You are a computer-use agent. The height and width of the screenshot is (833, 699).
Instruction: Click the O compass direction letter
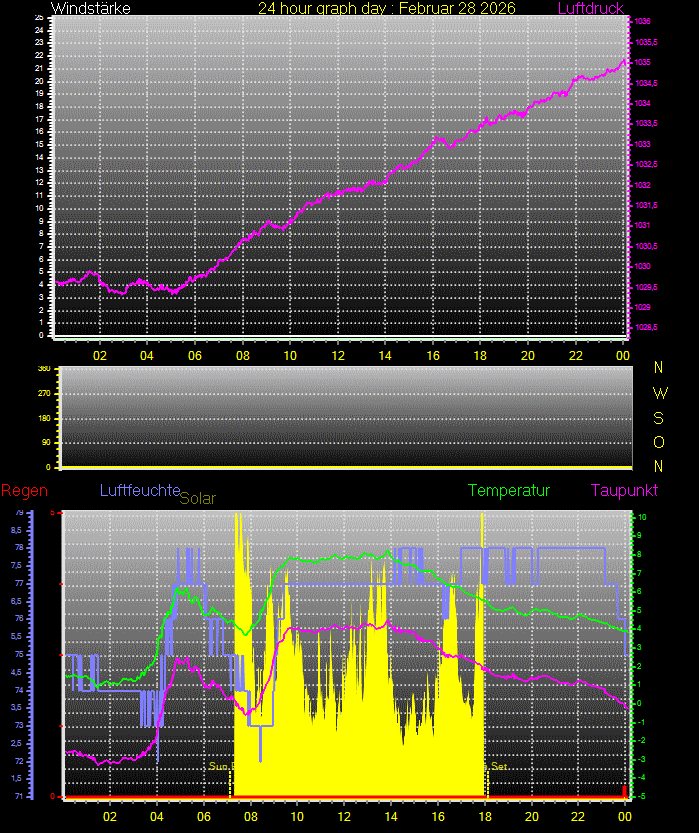(x=659, y=441)
